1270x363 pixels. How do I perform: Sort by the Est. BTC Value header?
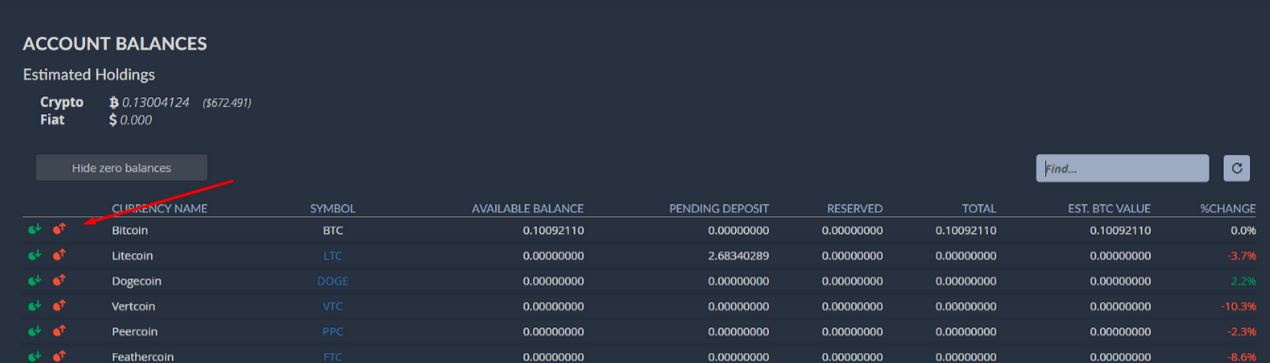1109,208
